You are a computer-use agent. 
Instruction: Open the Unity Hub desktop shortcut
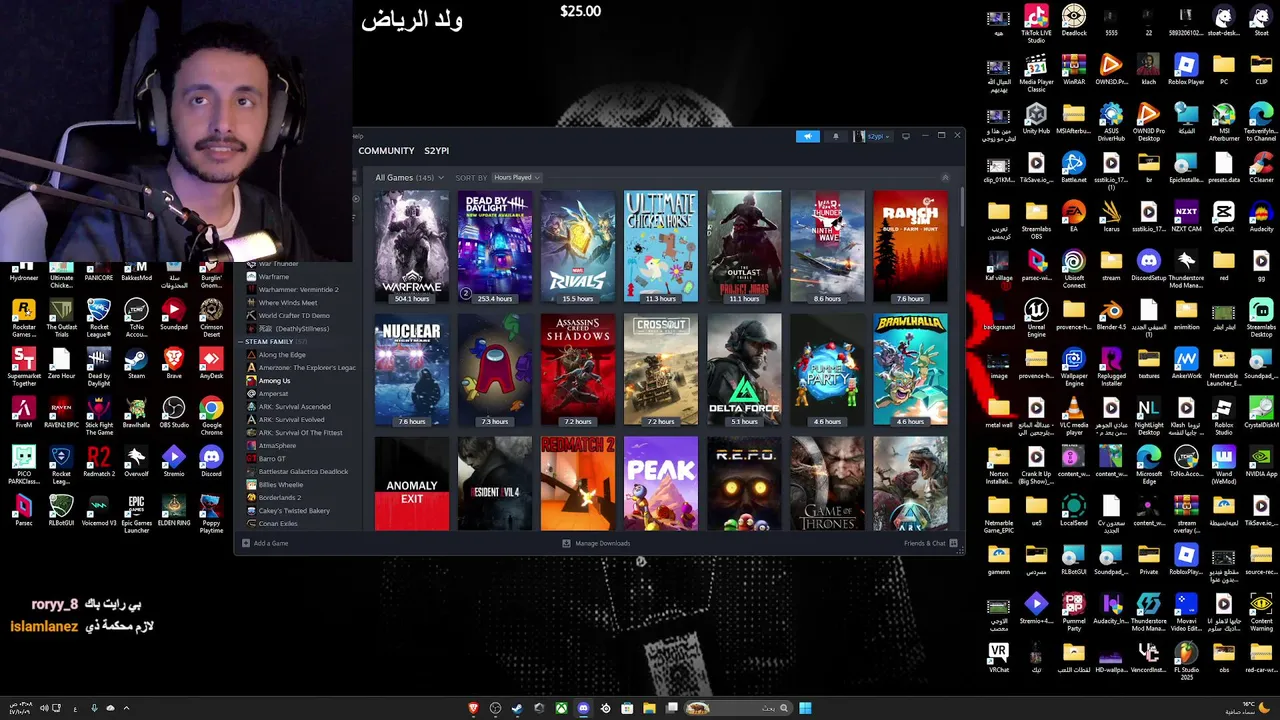click(1036, 119)
